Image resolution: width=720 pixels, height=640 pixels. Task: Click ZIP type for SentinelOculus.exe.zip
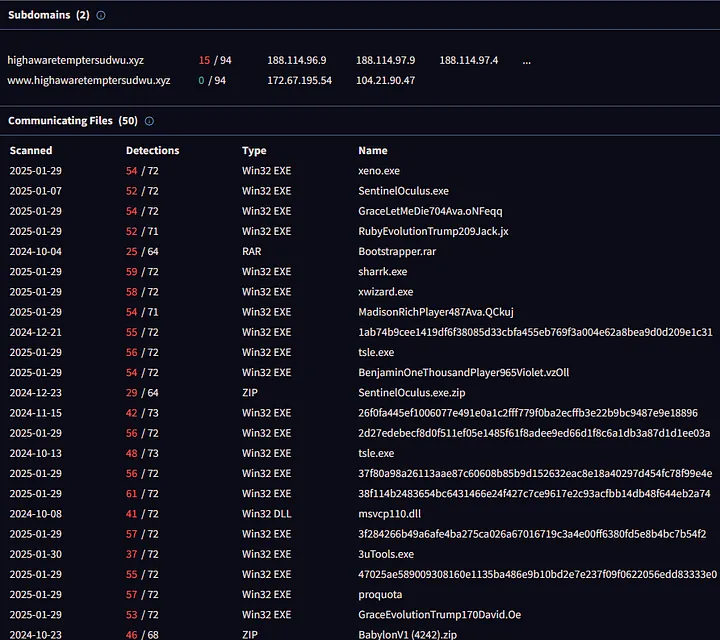click(249, 393)
